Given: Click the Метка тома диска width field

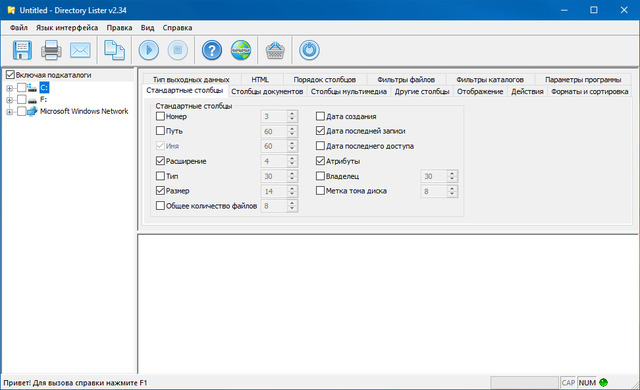Looking at the screenshot, I should pyautogui.click(x=434, y=191).
